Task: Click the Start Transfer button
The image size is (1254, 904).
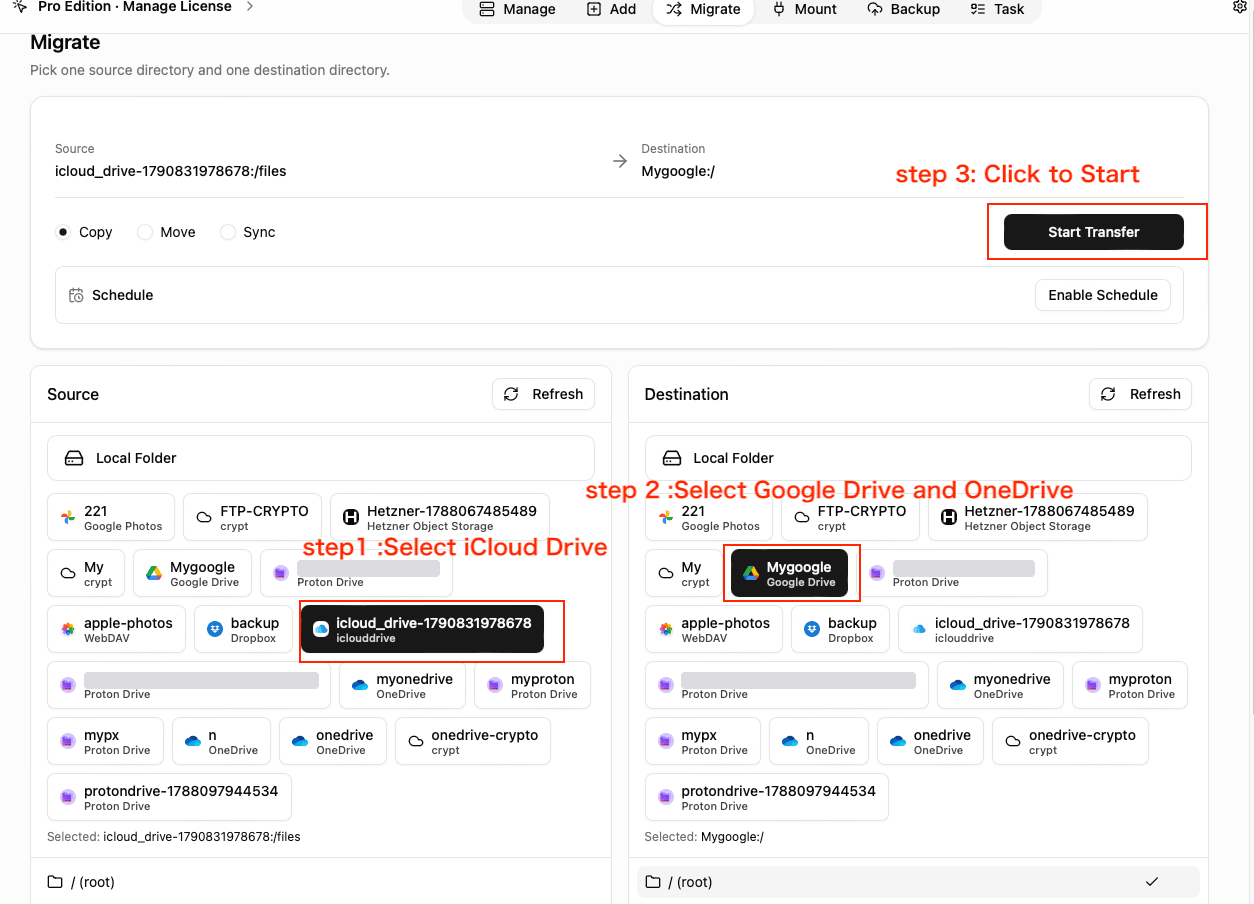Action: click(x=1094, y=232)
